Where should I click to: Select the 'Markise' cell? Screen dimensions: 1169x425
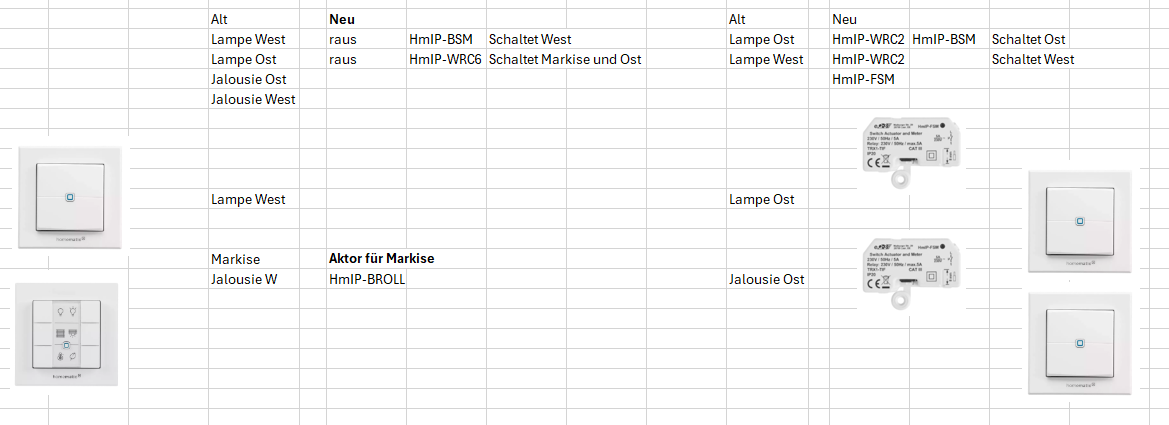click(236, 259)
